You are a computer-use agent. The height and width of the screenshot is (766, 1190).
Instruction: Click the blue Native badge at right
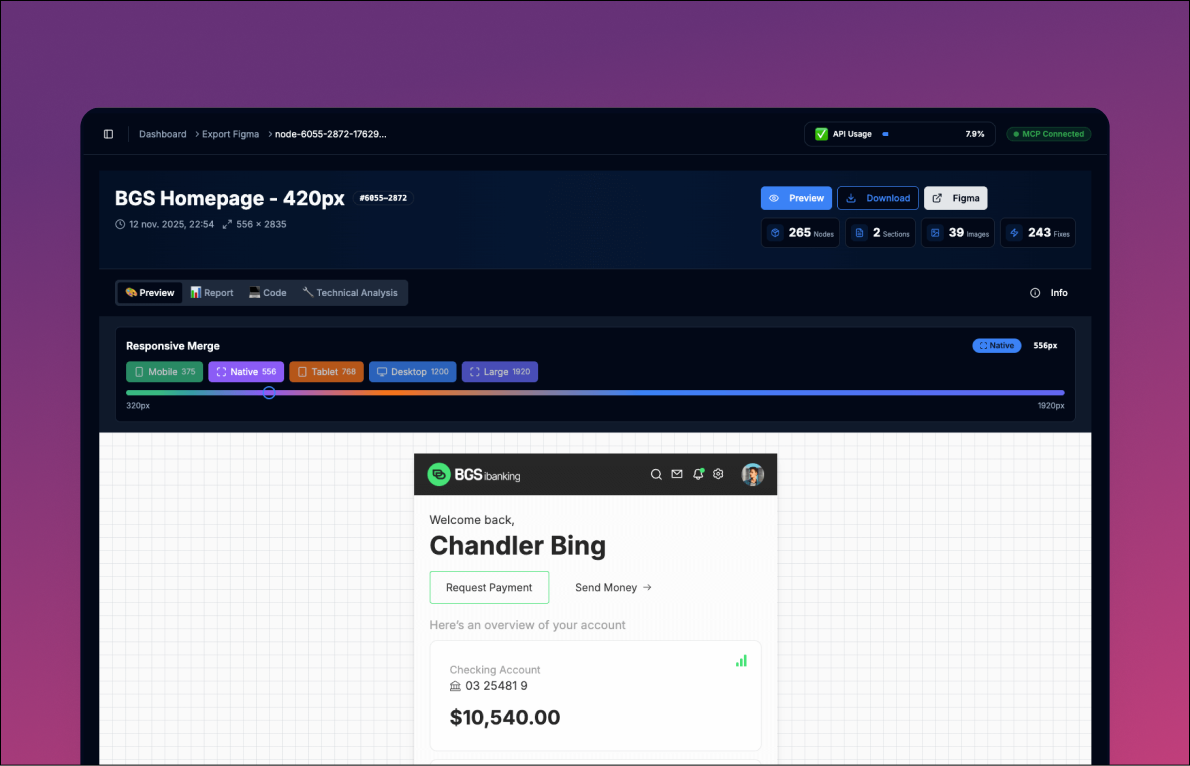coord(996,345)
